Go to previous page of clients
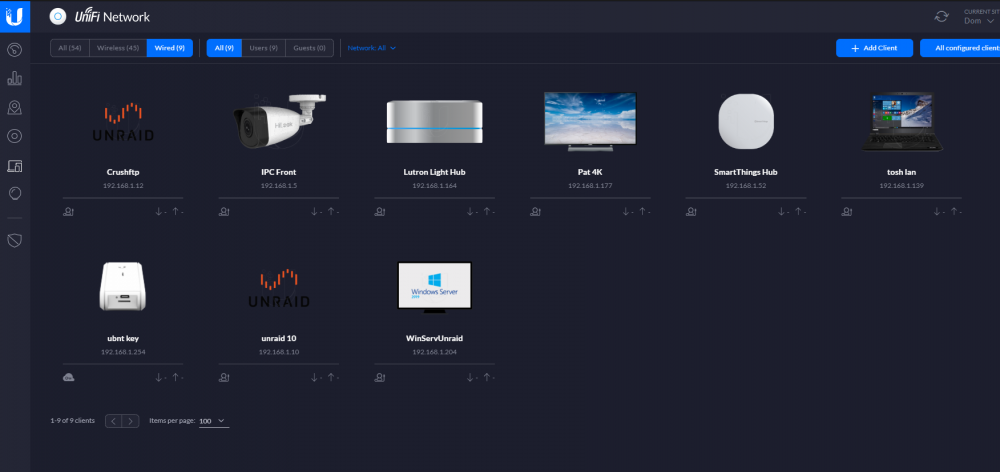Screen dimensions: 1000x472 tap(114, 421)
